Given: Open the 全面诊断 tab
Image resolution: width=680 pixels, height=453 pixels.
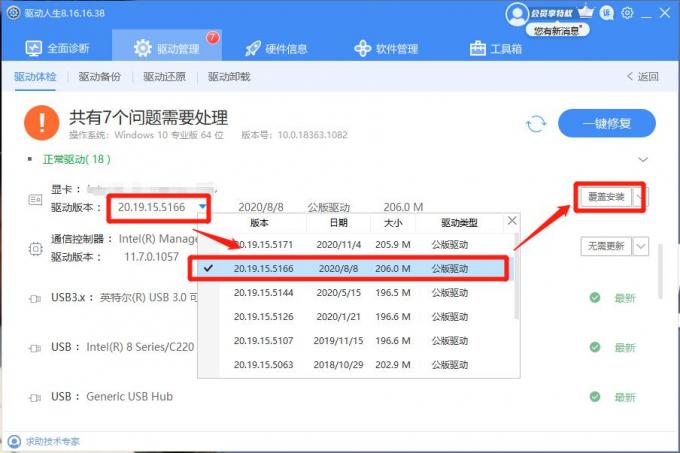Looking at the screenshot, I should (57, 48).
